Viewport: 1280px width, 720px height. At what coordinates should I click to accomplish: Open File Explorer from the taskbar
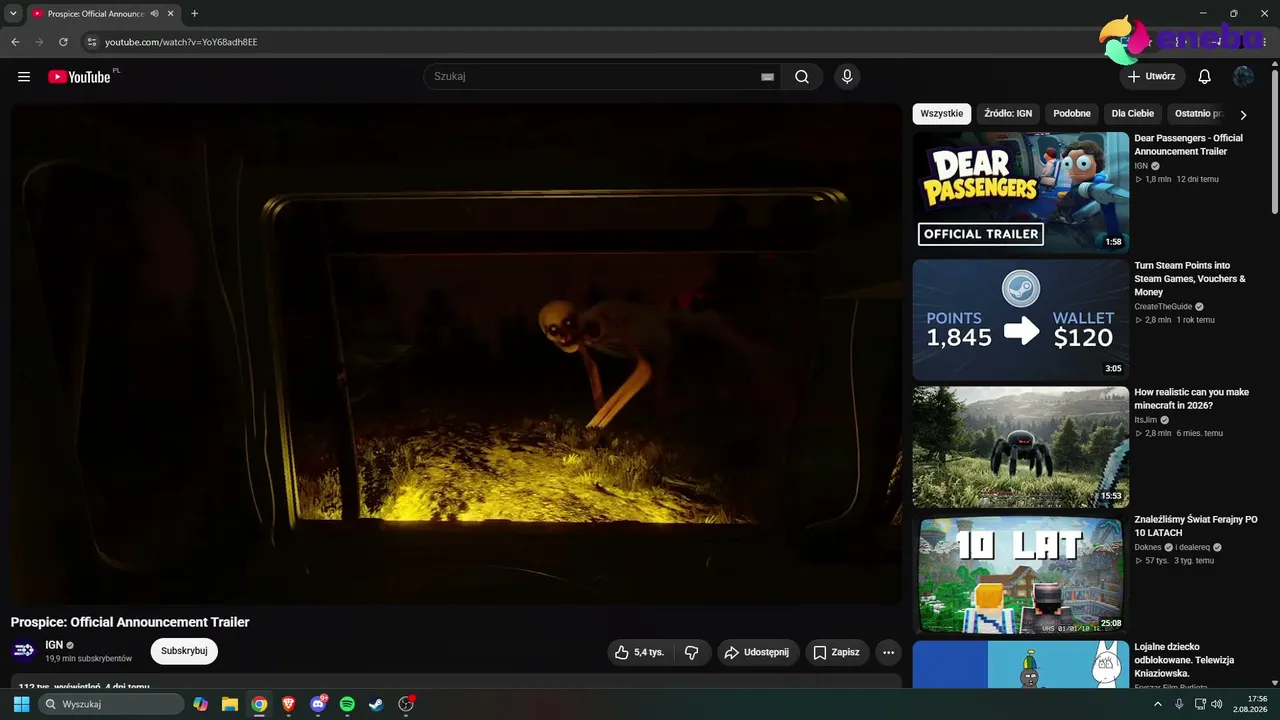pyautogui.click(x=230, y=704)
